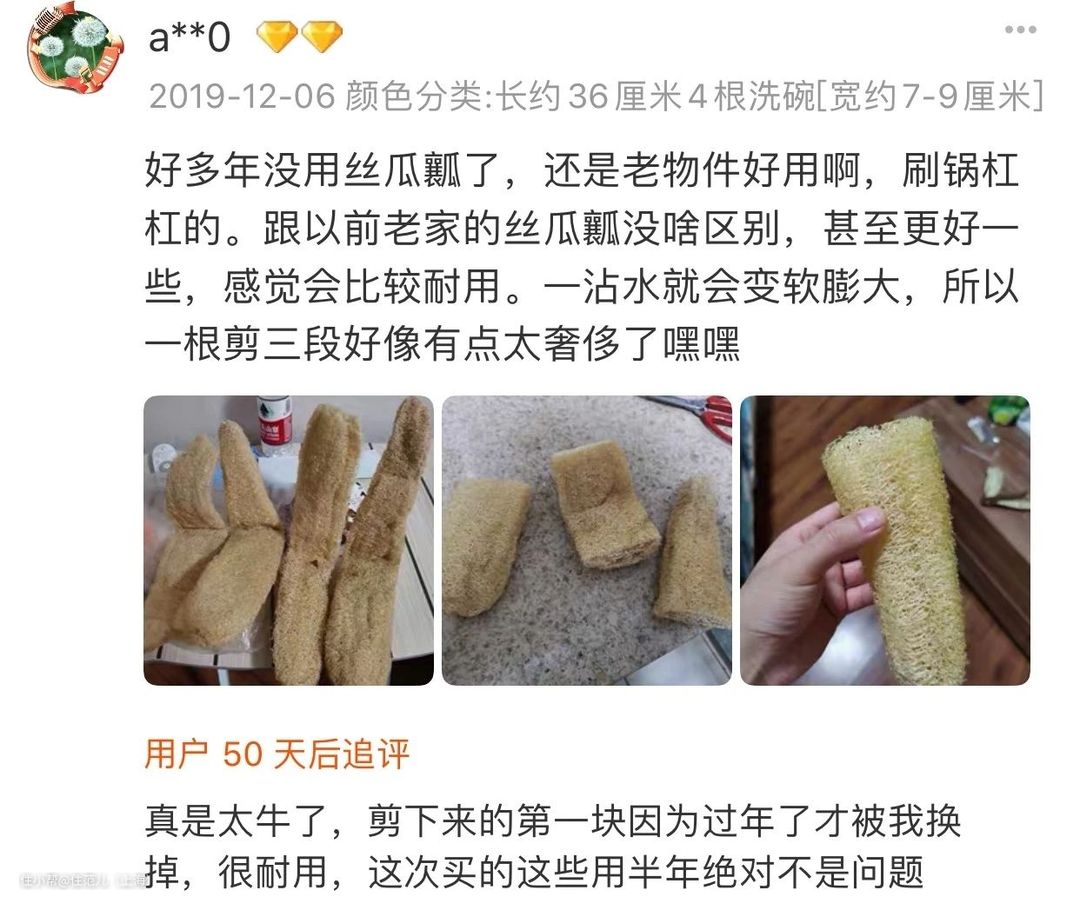Click the 宽约7-9厘米 bracketed size text

coord(930,96)
